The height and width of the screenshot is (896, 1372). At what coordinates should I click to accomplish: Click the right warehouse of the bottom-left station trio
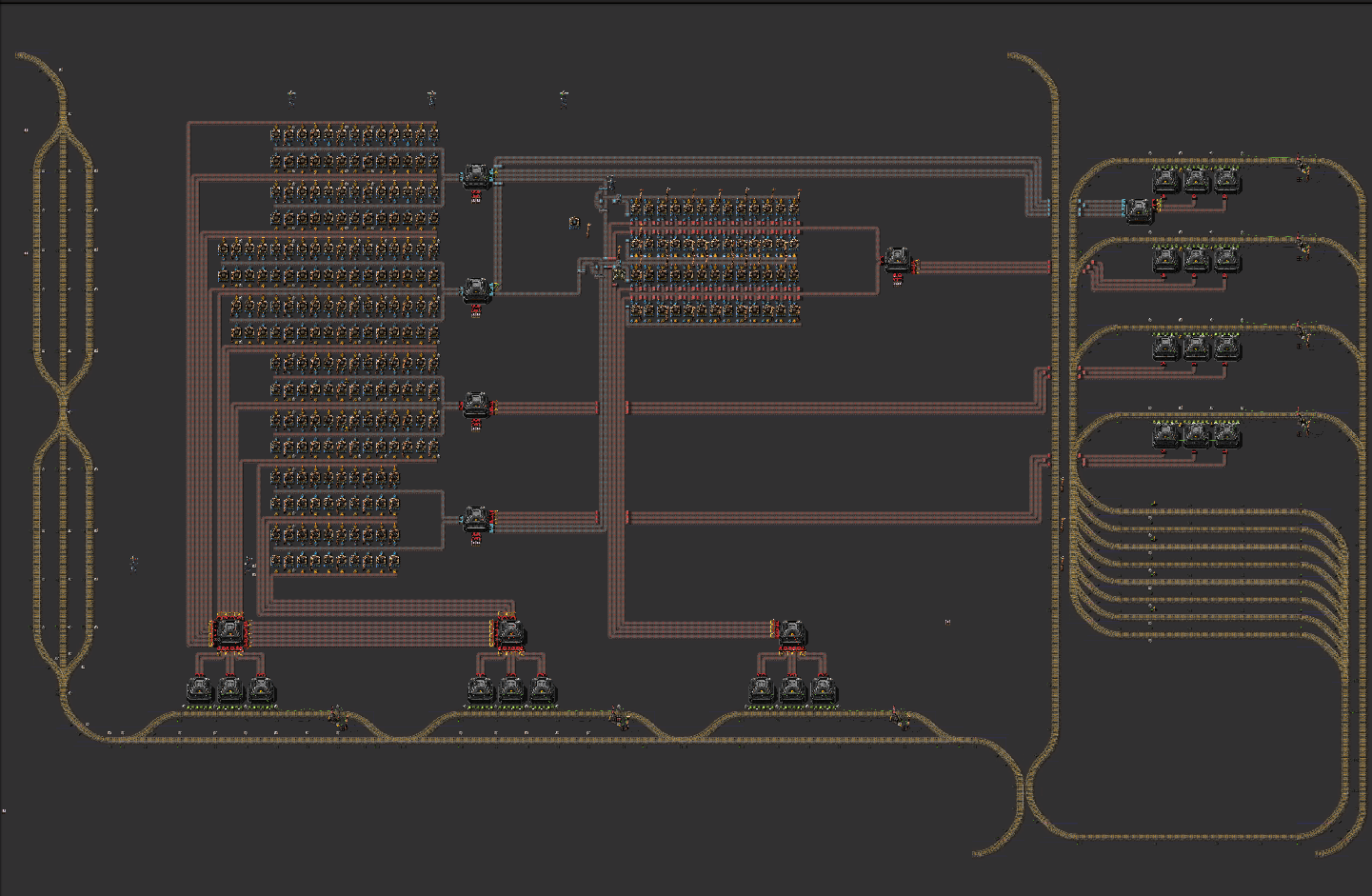(262, 689)
